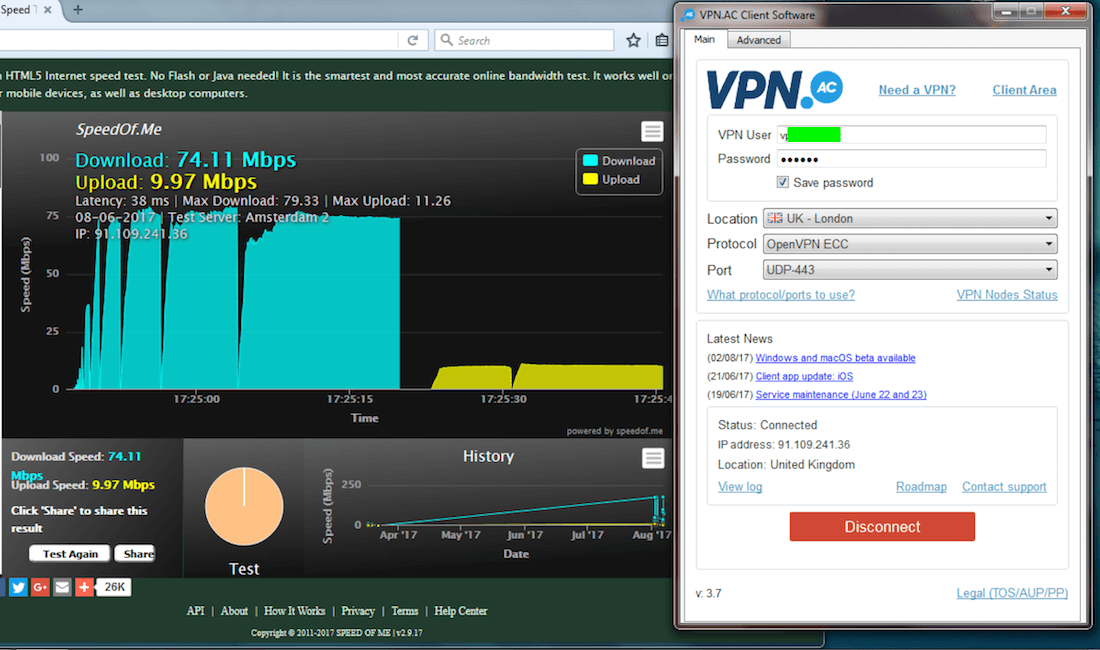Open the API footer link
Viewport: 1100px width, 650px height.
click(x=196, y=611)
